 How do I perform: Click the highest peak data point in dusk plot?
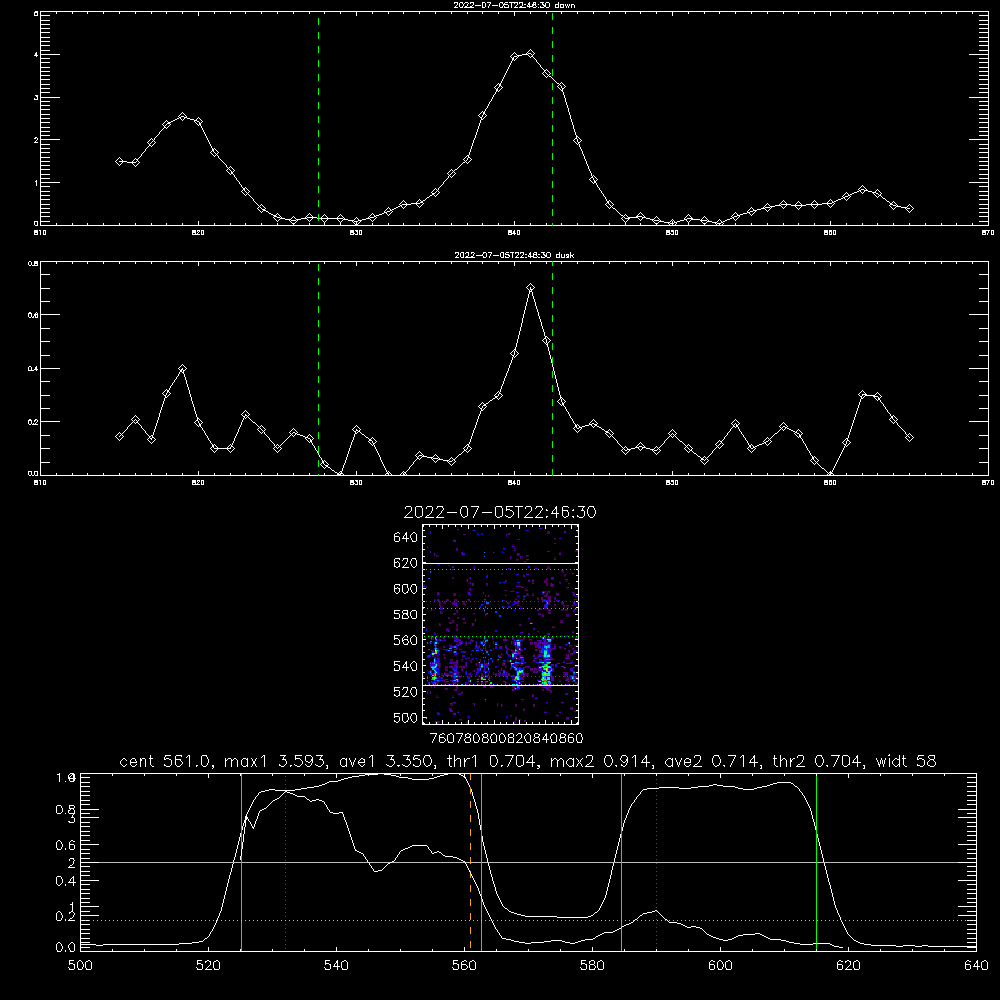click(530, 288)
